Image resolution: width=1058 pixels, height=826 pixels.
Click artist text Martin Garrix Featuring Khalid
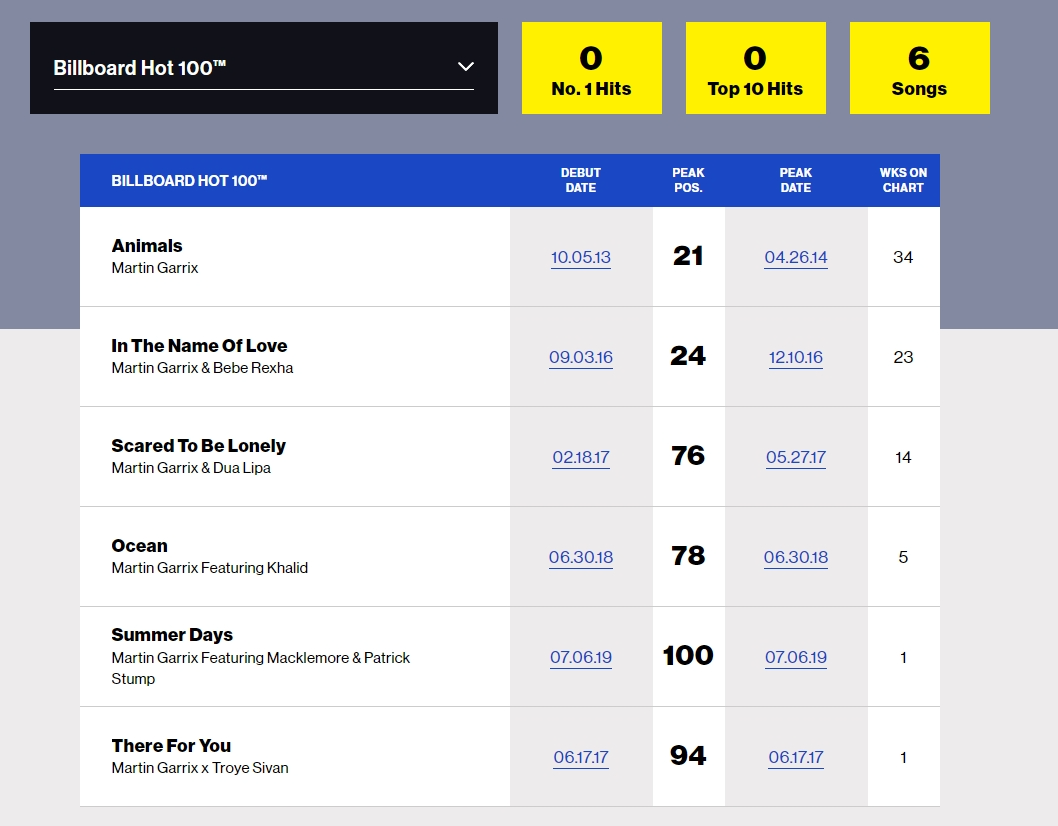point(209,568)
